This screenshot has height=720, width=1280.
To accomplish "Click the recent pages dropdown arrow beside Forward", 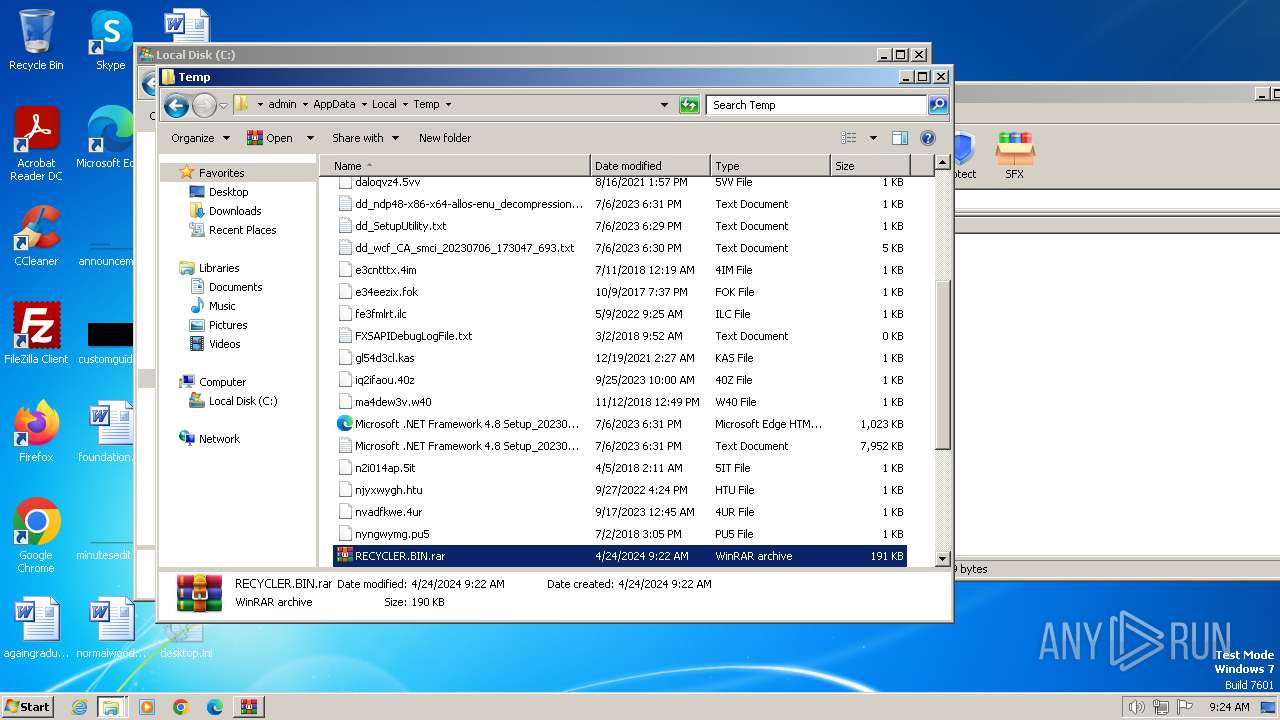I will pos(223,105).
